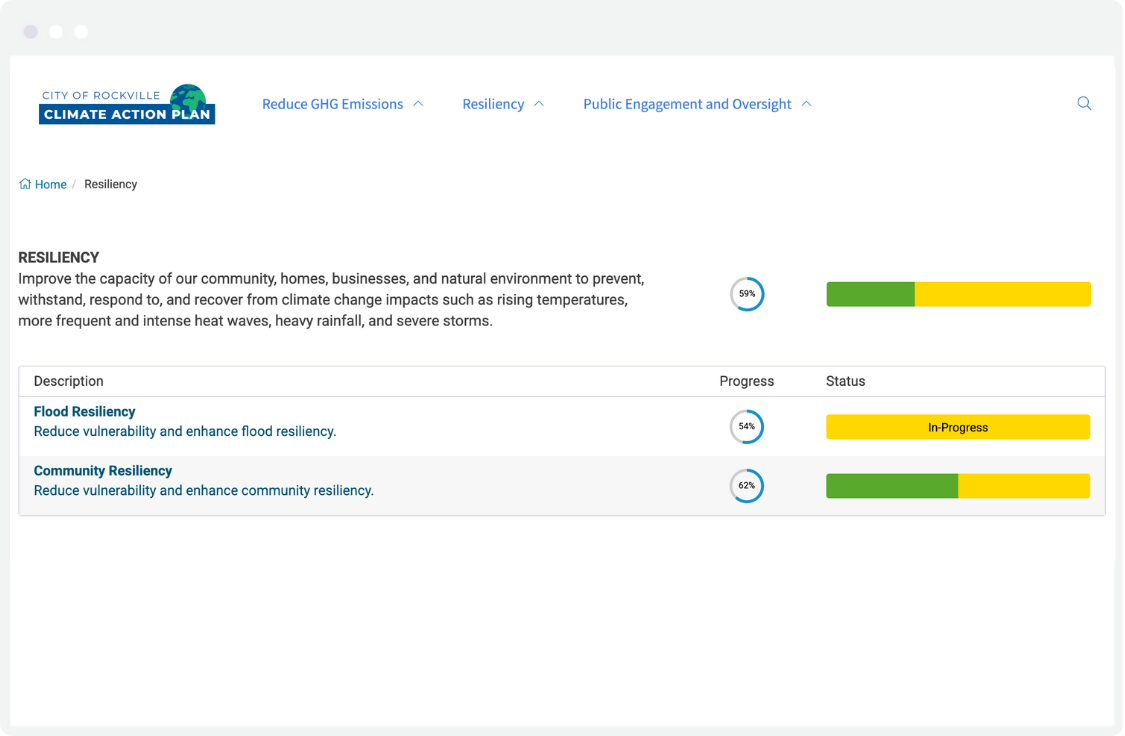The height and width of the screenshot is (736, 1125).
Task: Open the search icon
Action: (x=1084, y=103)
